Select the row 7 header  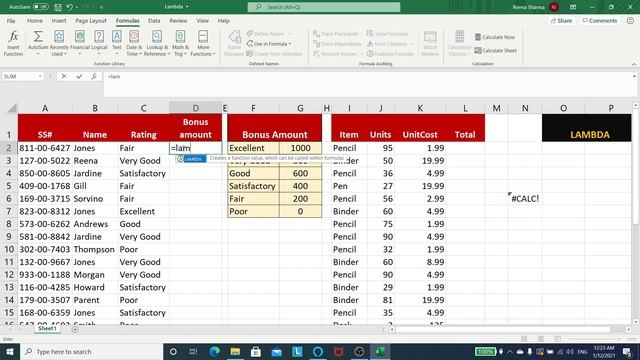[9, 211]
